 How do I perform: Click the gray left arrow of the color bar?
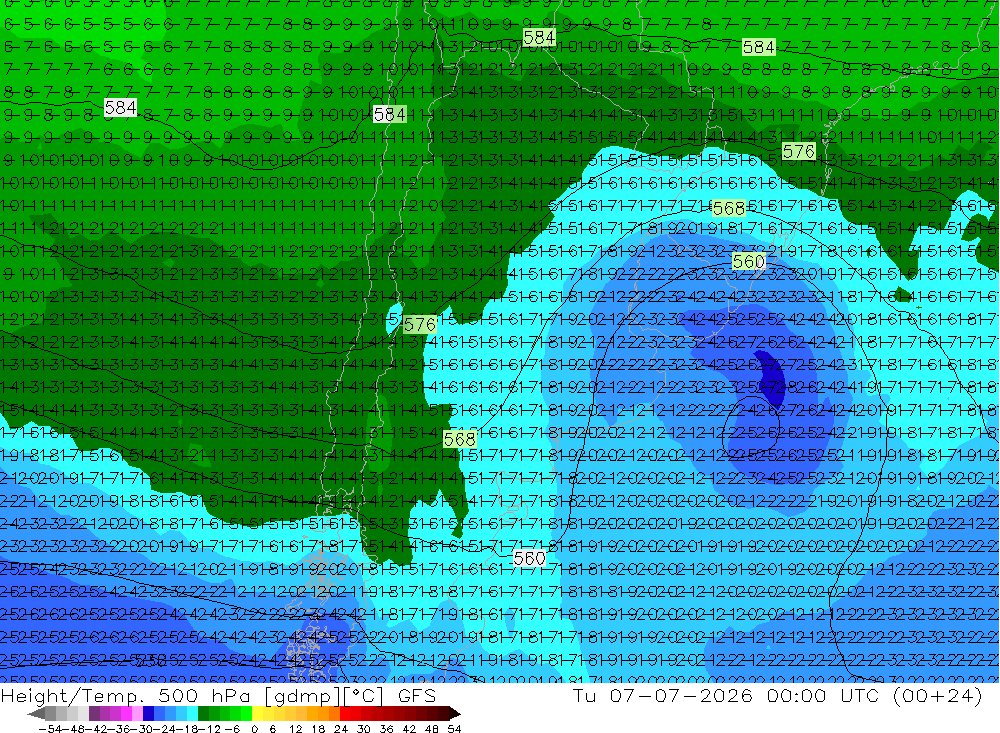[x=36, y=714]
